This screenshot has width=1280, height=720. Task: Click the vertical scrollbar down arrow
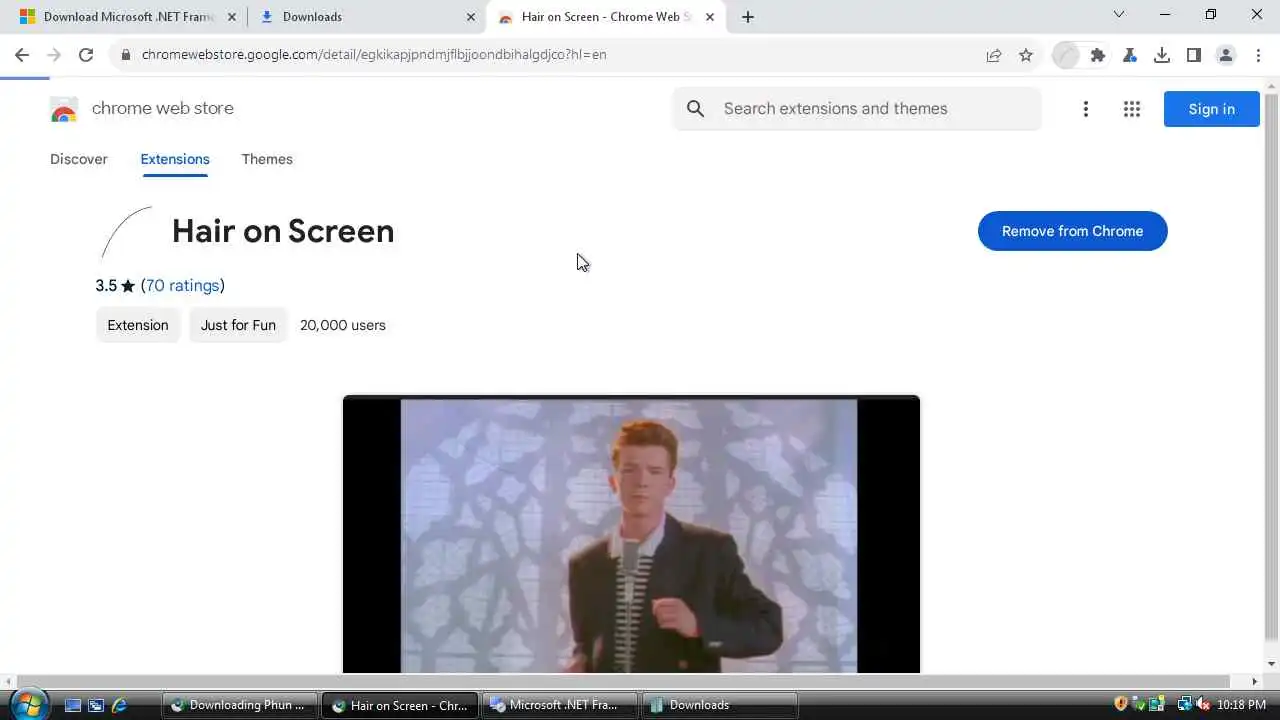1272,664
